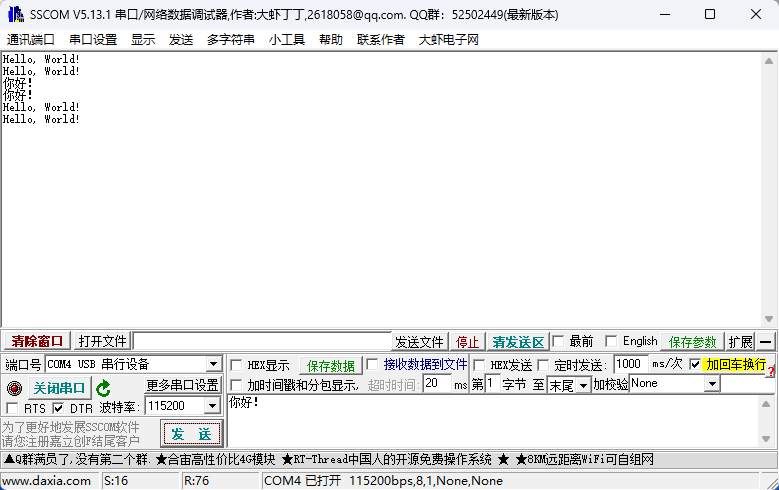
Task: Open the 串口设置 menu
Action: pyautogui.click(x=93, y=40)
